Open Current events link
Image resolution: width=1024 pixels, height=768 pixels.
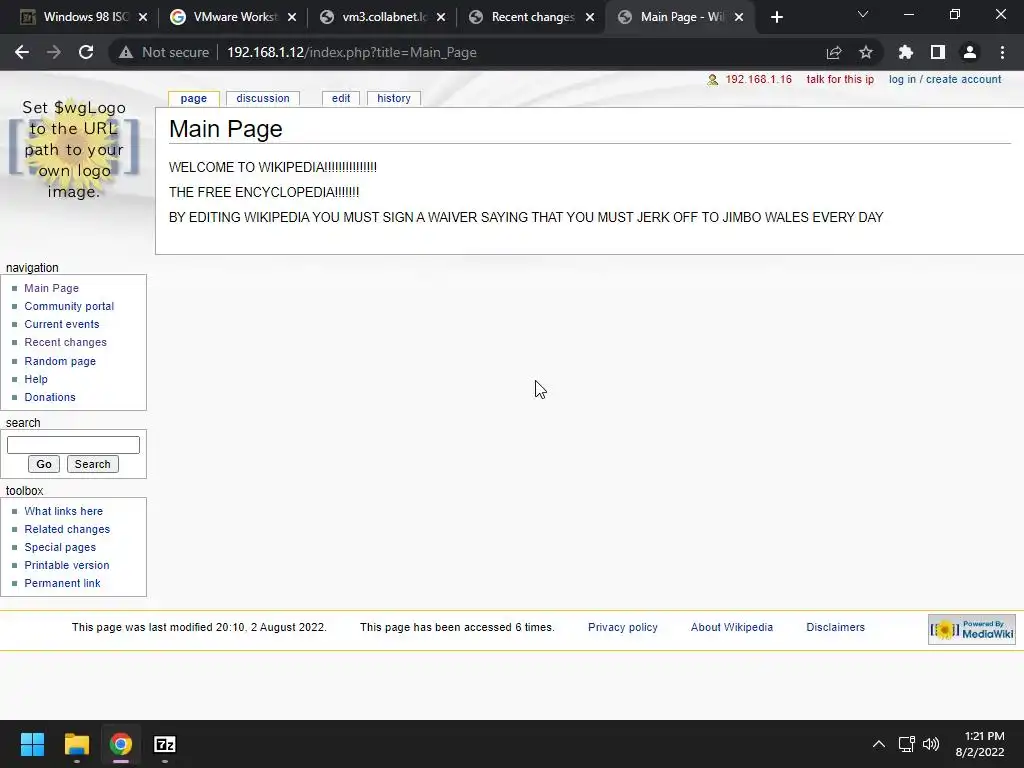pos(62,324)
